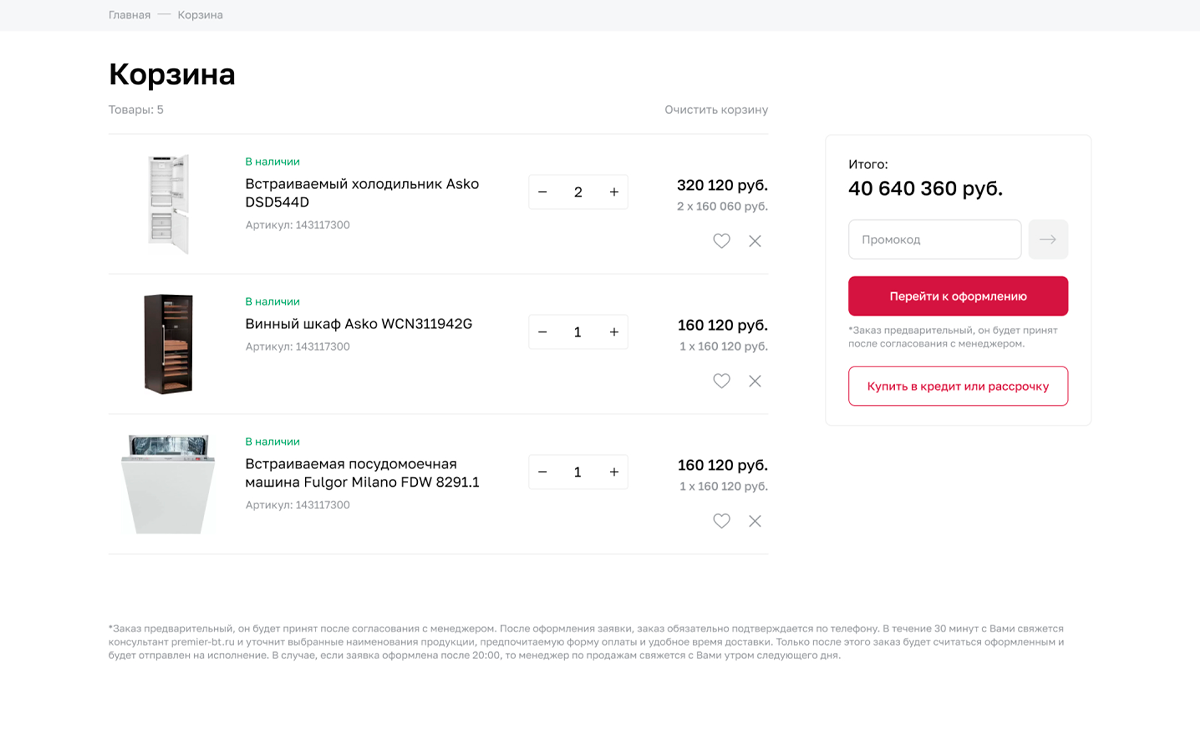
Task: Heart the Fulgor Milano FDW 8291.1 dishwasher
Action: tap(721, 521)
